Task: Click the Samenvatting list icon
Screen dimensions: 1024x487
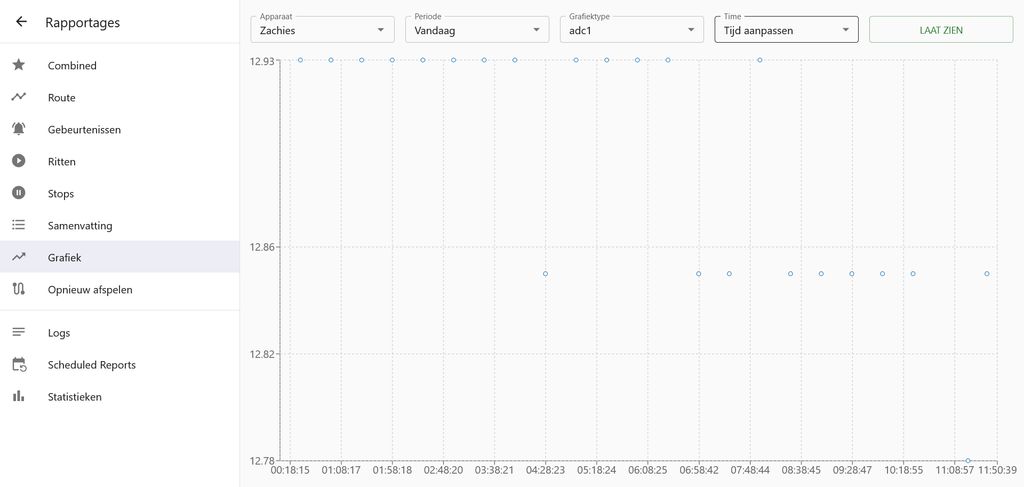Action: 19,225
